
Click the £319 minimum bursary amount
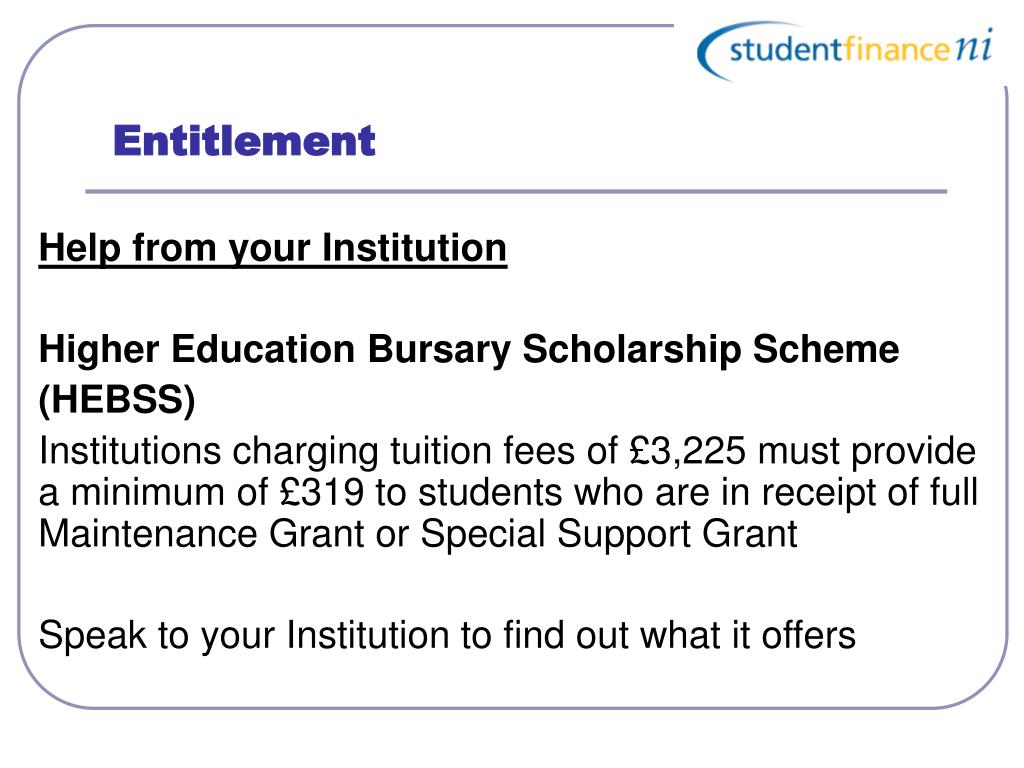pyautogui.click(x=321, y=492)
